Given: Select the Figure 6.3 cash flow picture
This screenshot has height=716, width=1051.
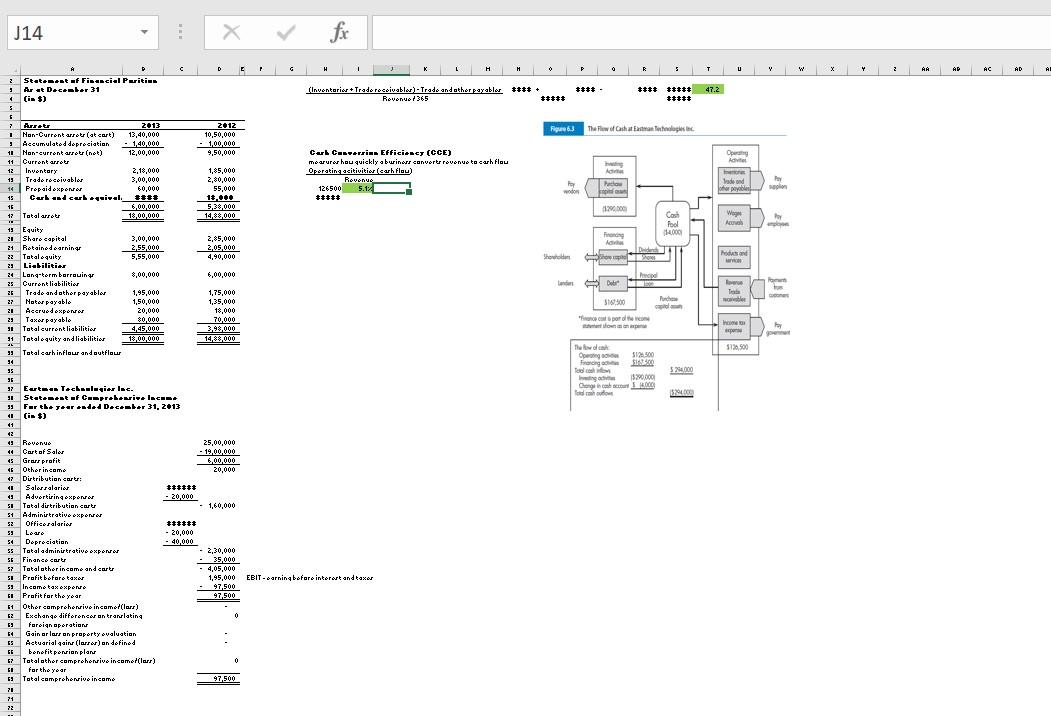Looking at the screenshot, I should click(x=667, y=267).
